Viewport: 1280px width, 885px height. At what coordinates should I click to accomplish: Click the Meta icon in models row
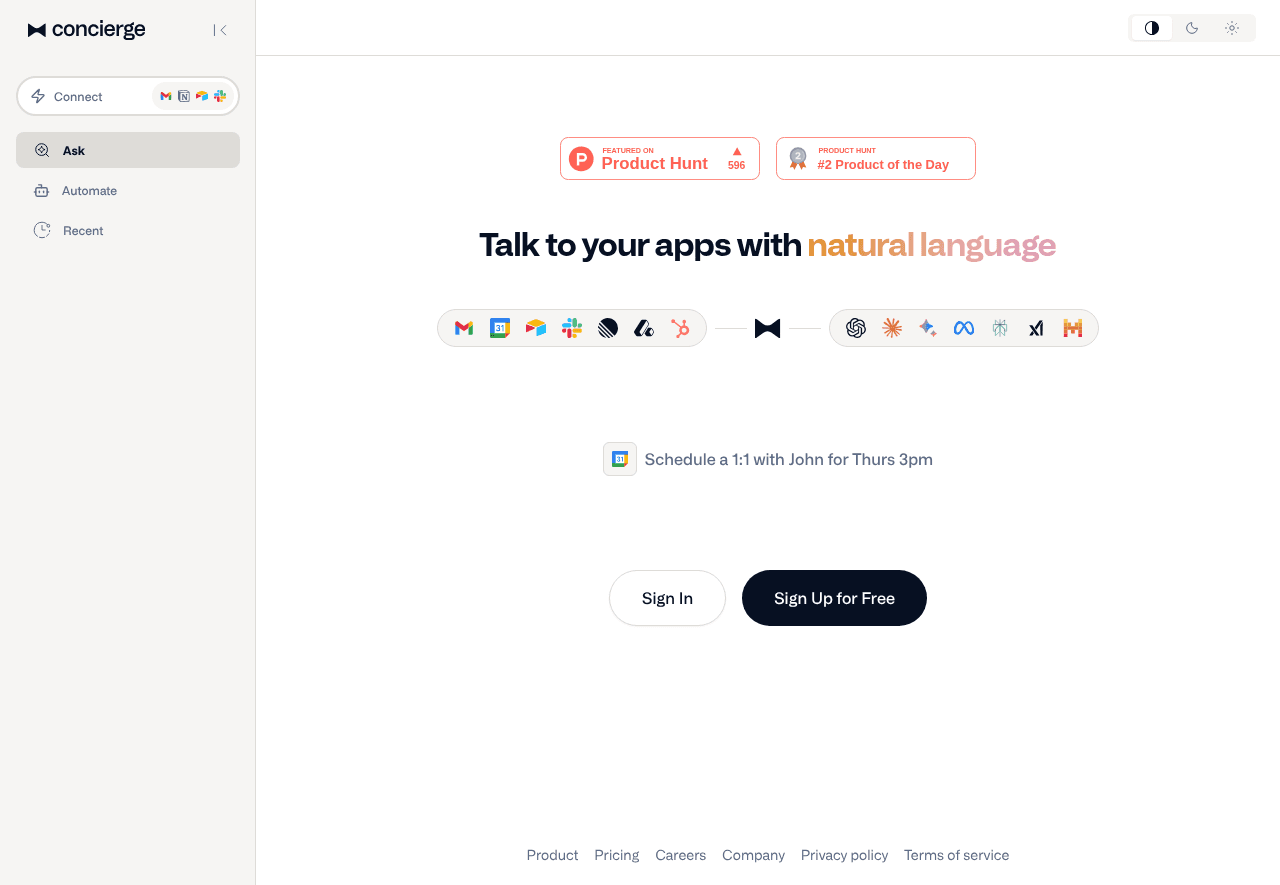click(964, 328)
